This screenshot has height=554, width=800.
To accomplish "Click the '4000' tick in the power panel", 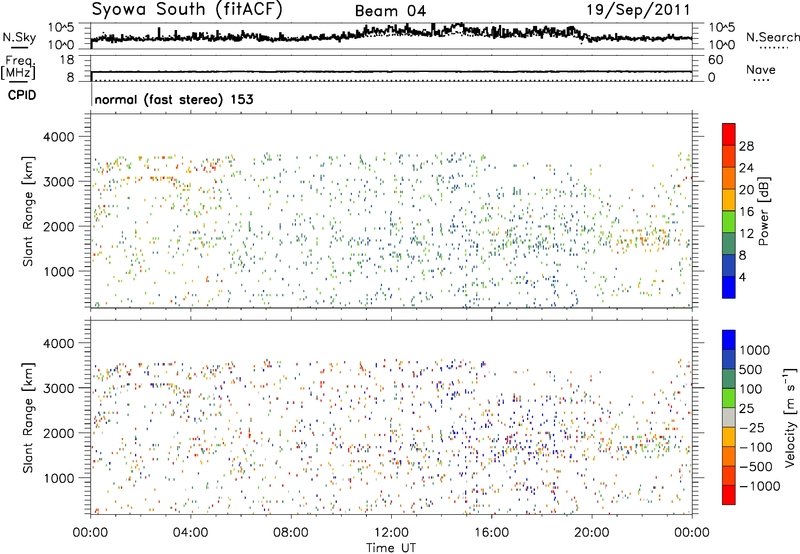I will (x=58, y=137).
